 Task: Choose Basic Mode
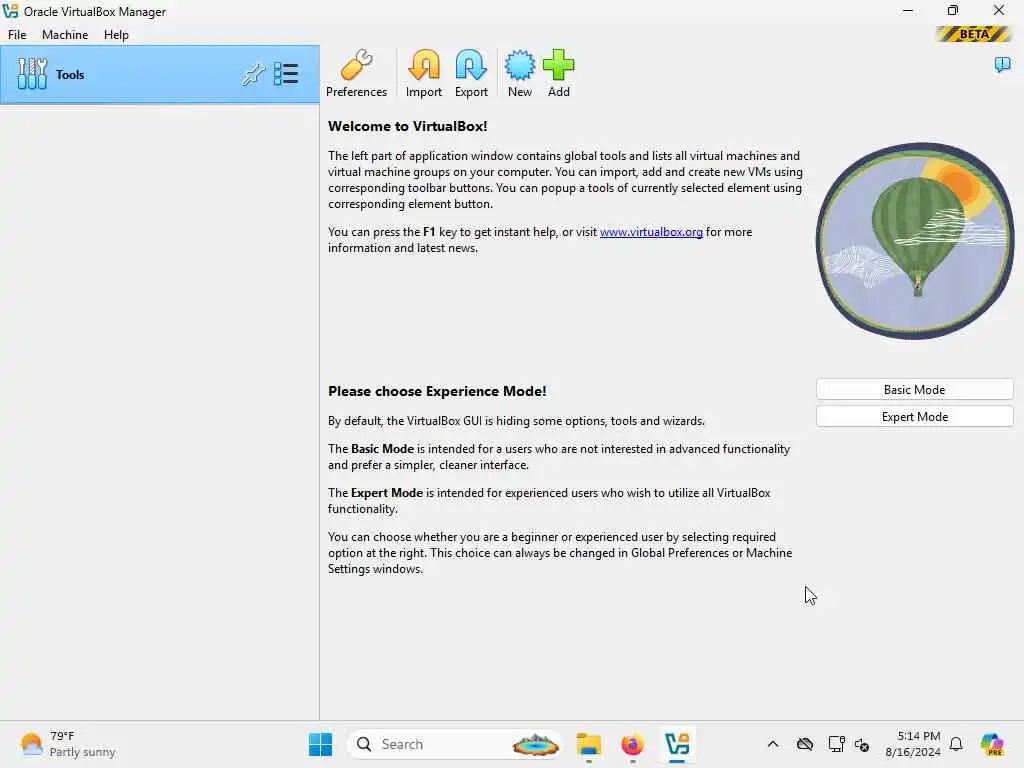[914, 389]
